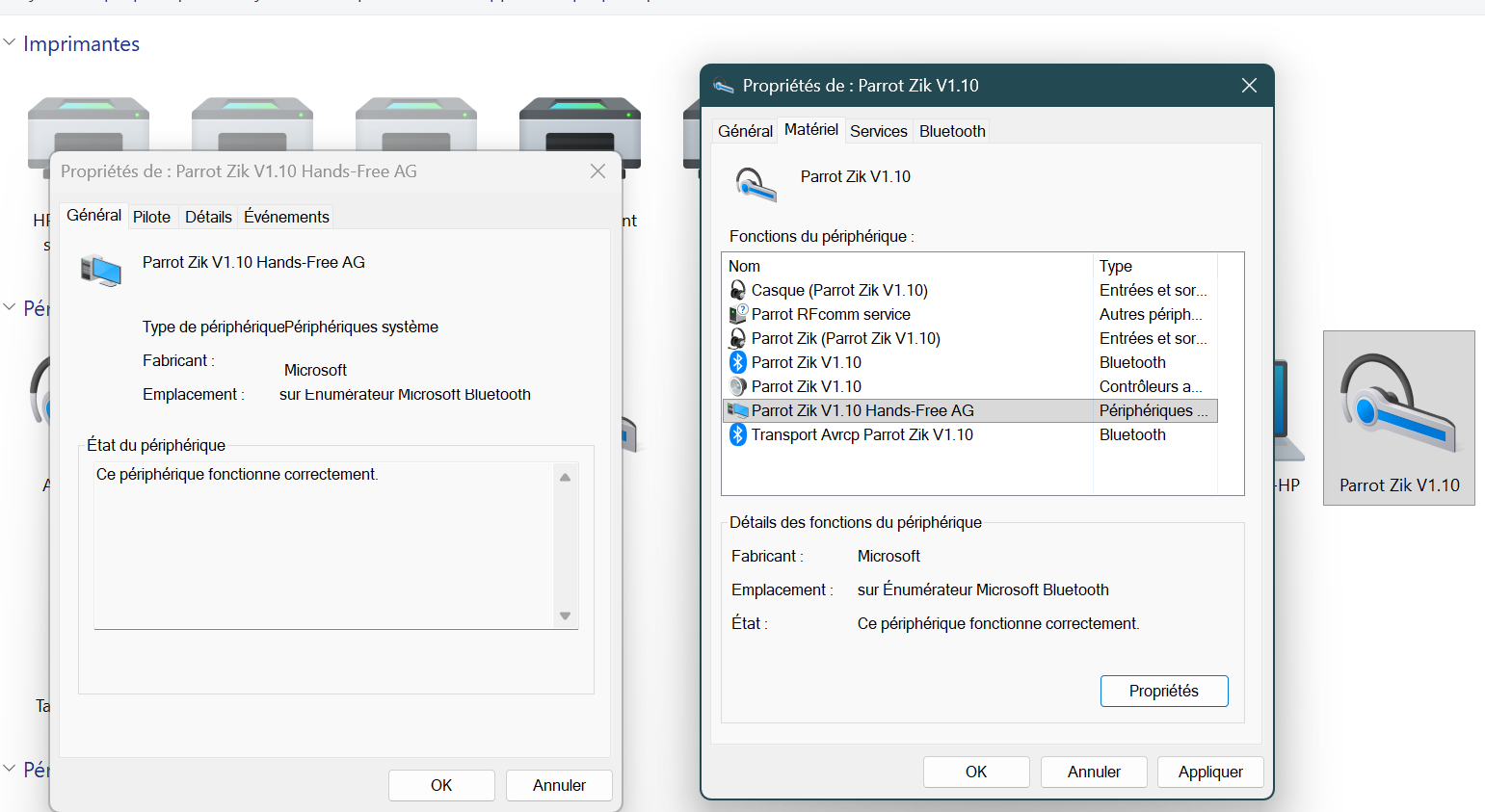1485x812 pixels.
Task: Select the third printer icon under Imprimantes
Action: [416, 125]
